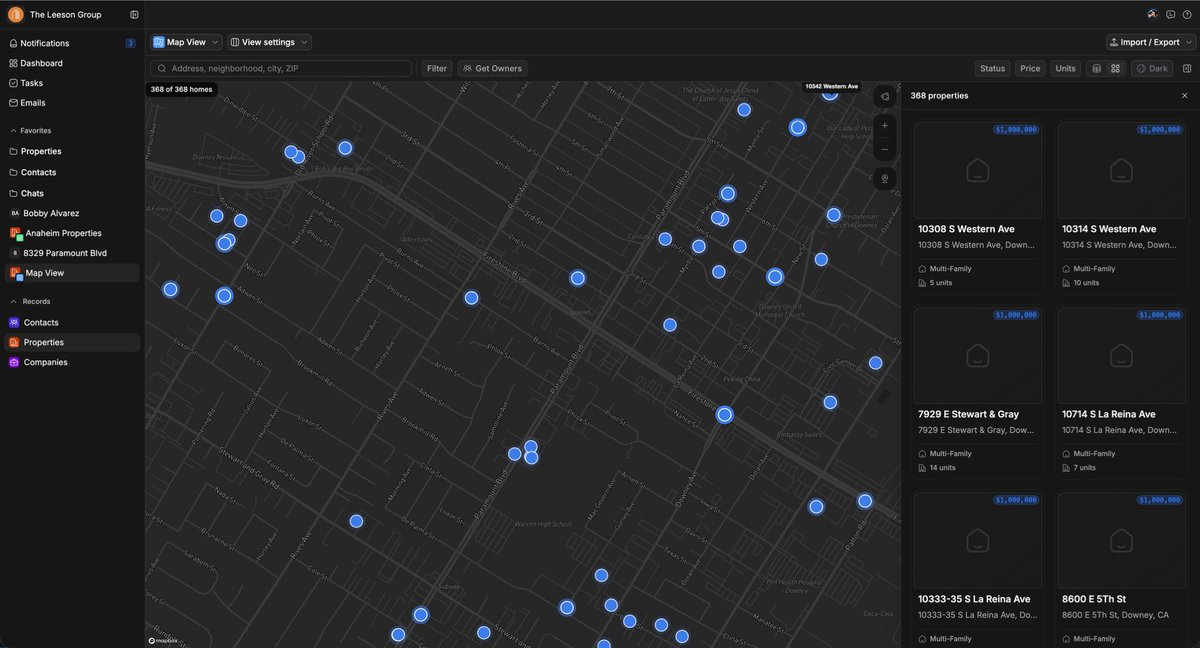The height and width of the screenshot is (648, 1200).
Task: Click '368 of 368 homes' counter
Action: point(181,89)
